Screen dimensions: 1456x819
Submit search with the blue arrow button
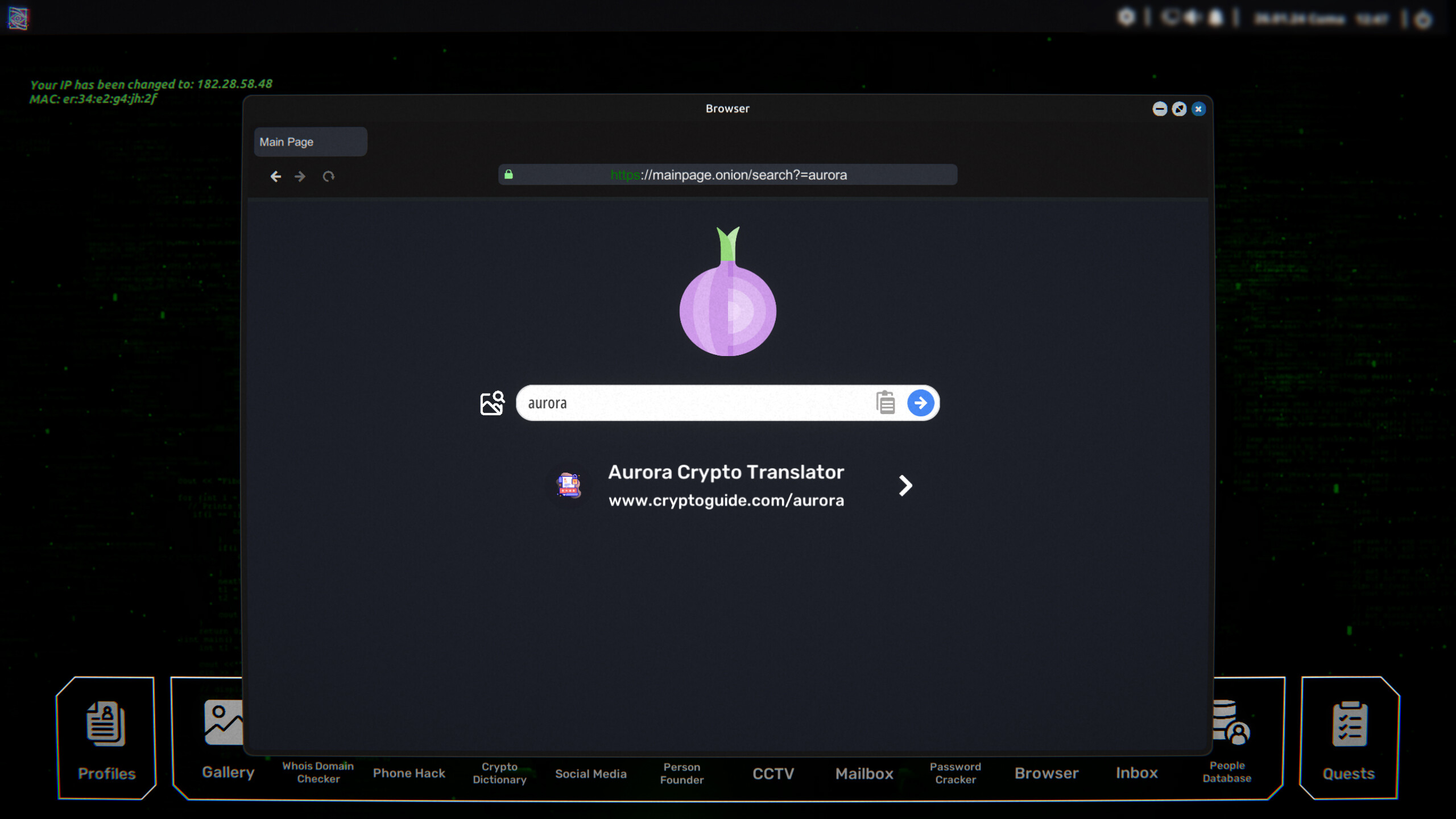tap(920, 403)
